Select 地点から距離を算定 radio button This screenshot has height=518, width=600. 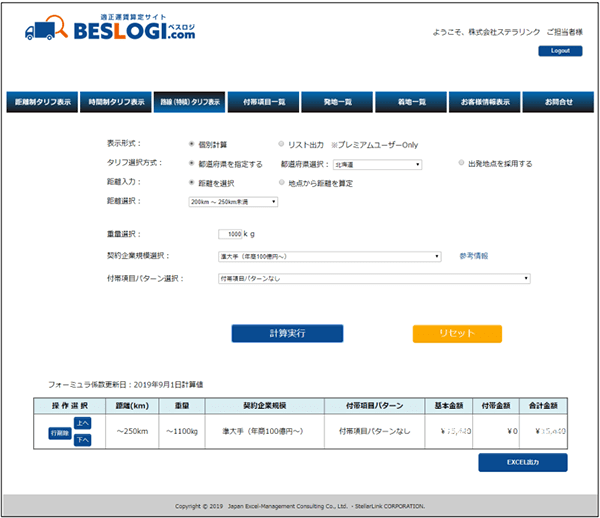pos(281,183)
